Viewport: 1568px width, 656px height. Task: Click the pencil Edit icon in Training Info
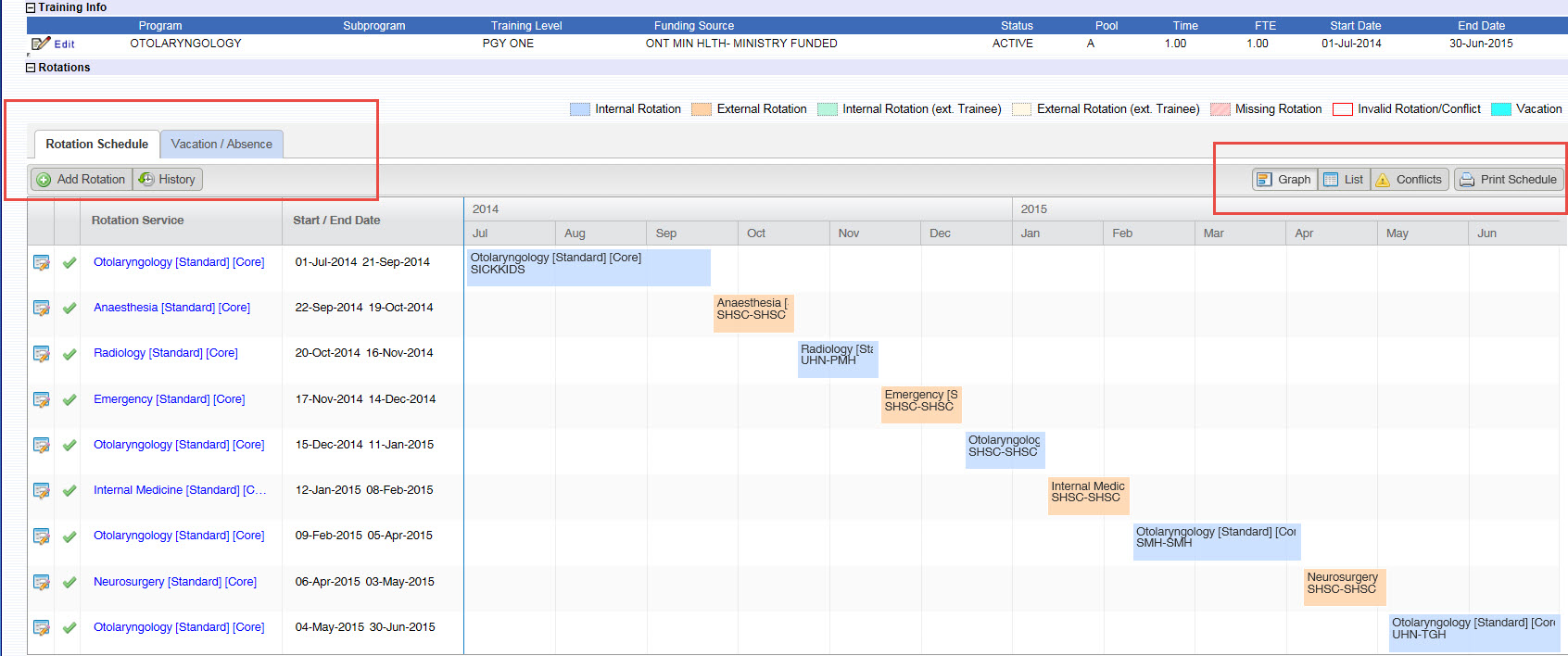click(41, 44)
